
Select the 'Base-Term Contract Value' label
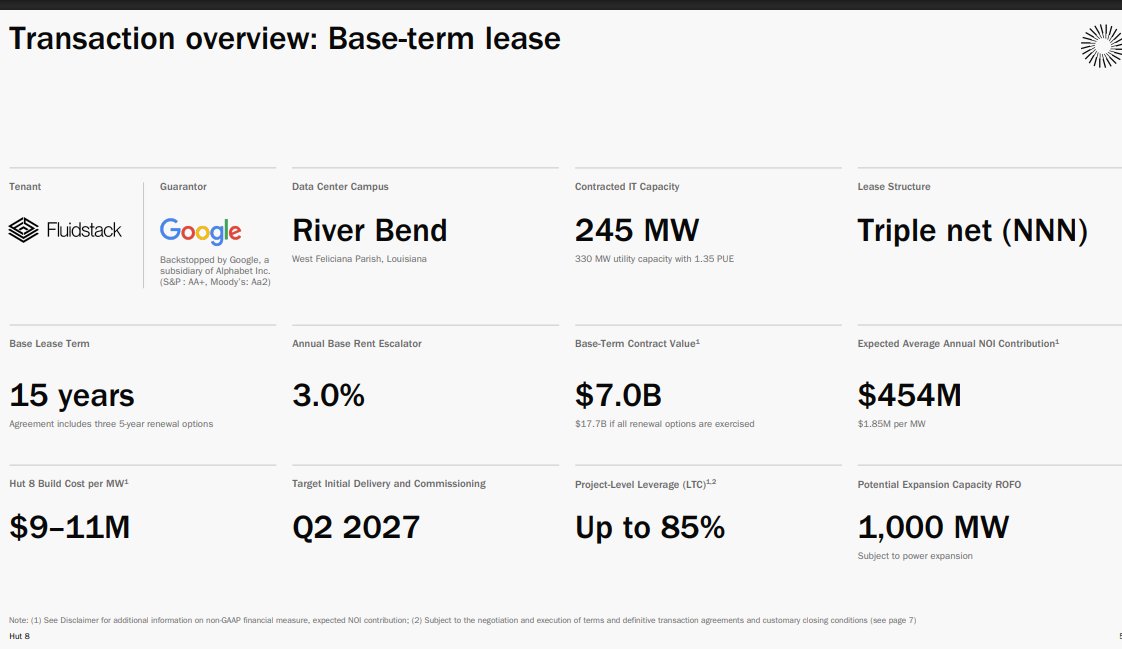click(x=637, y=343)
